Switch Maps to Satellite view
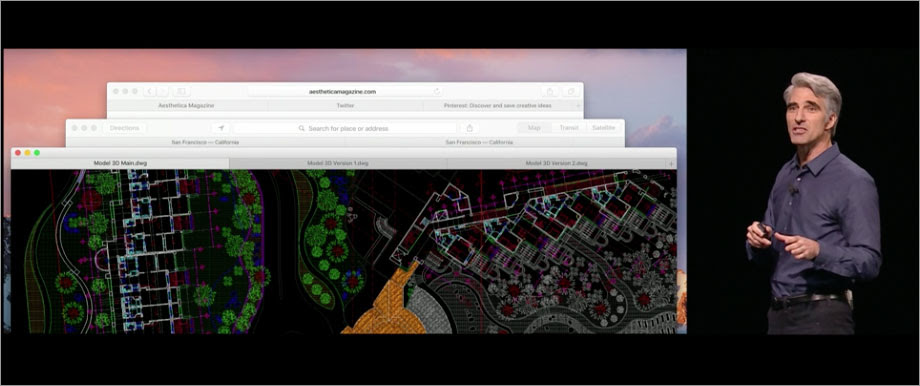Screen dimensions: 920x386 pos(603,128)
